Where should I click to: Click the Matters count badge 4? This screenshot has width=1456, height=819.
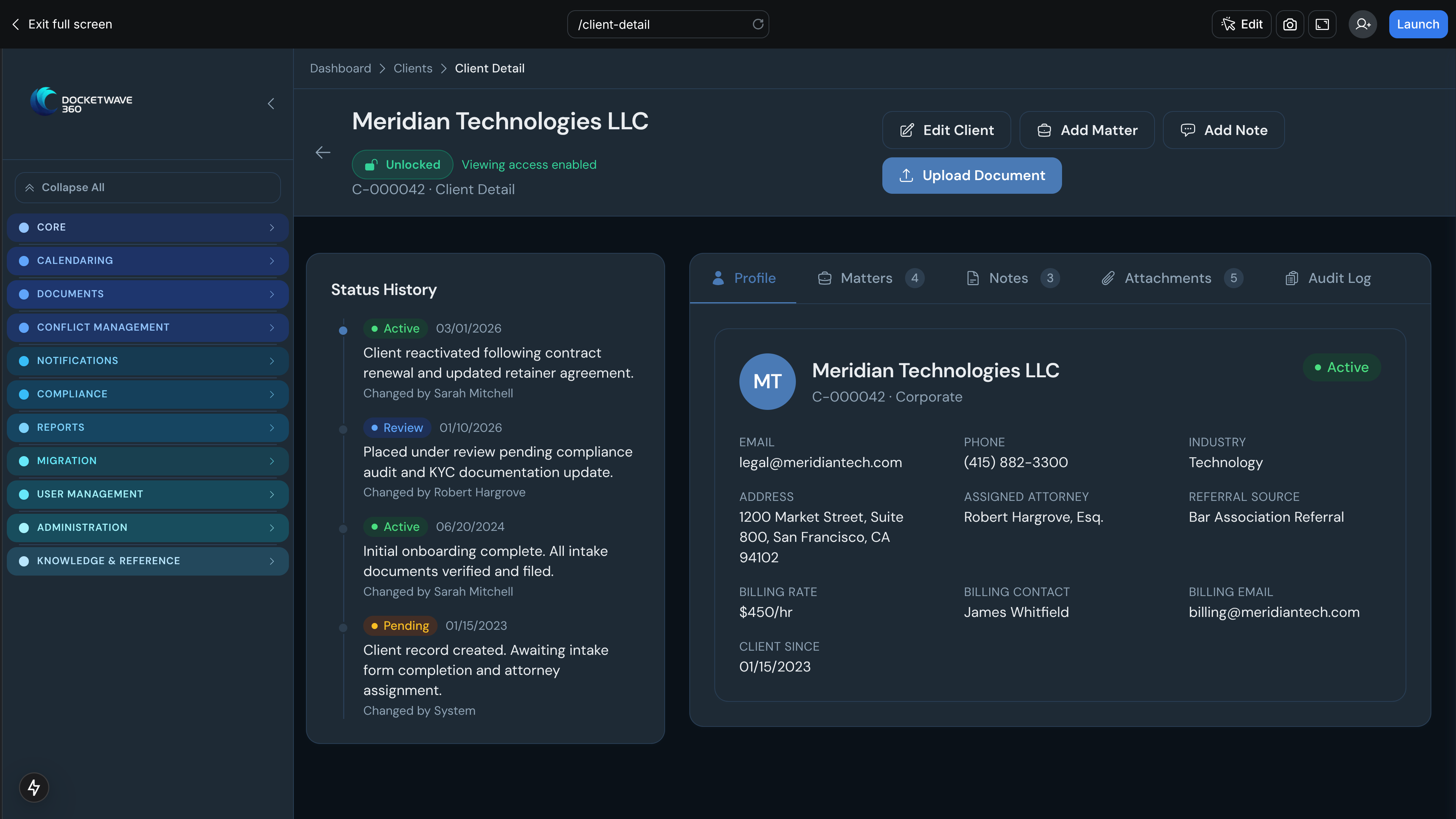pos(914,278)
